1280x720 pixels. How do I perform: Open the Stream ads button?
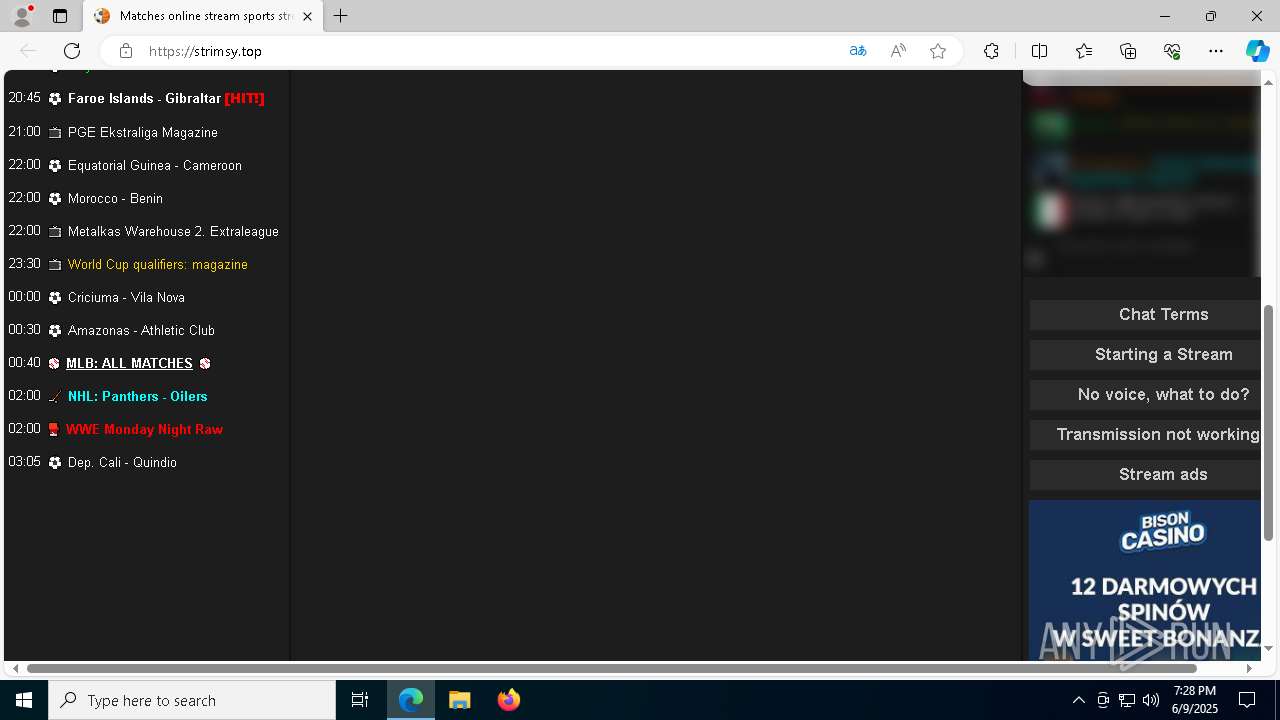tap(1145, 474)
